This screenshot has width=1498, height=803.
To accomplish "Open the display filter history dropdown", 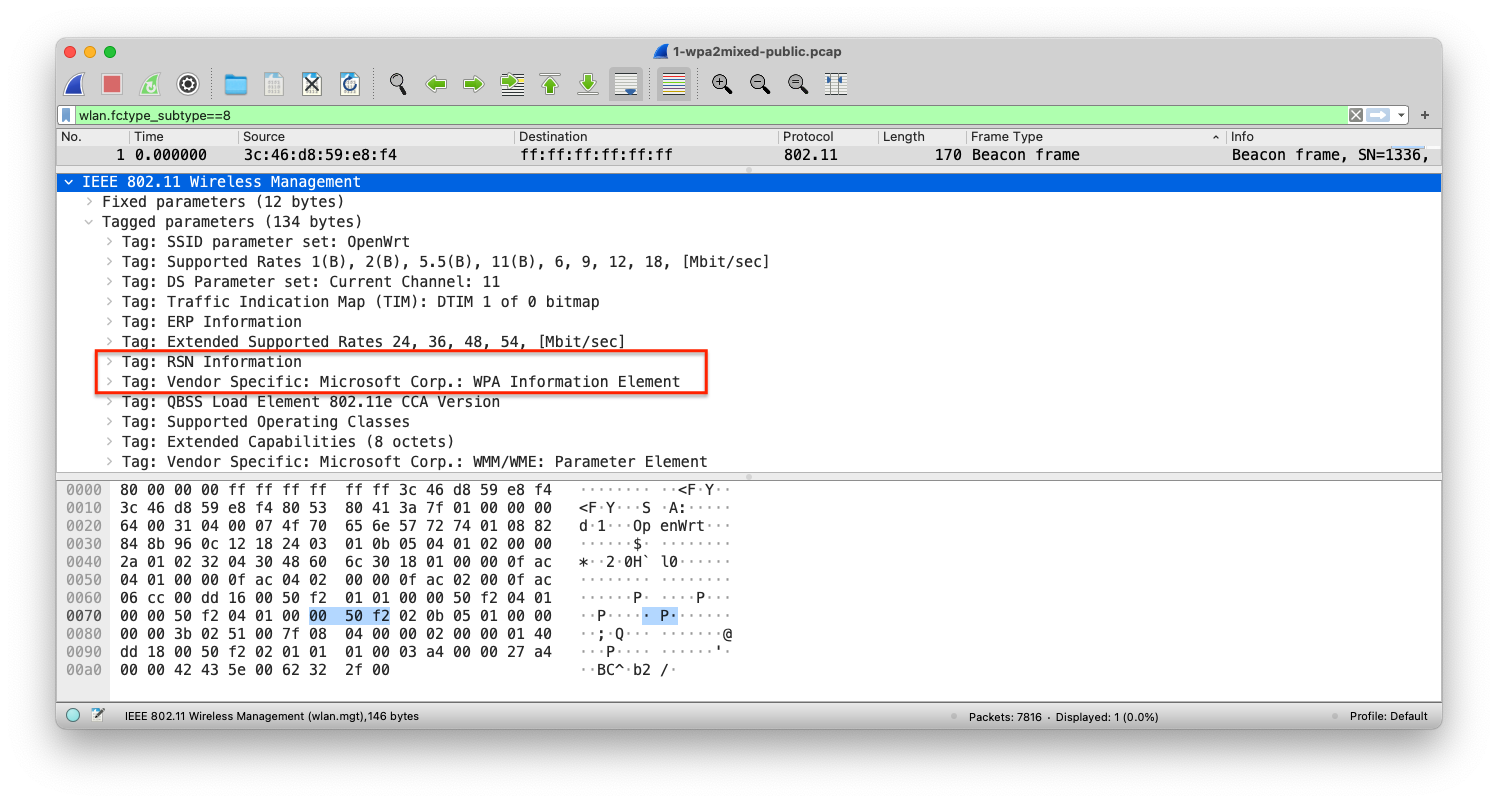I will click(x=1402, y=115).
